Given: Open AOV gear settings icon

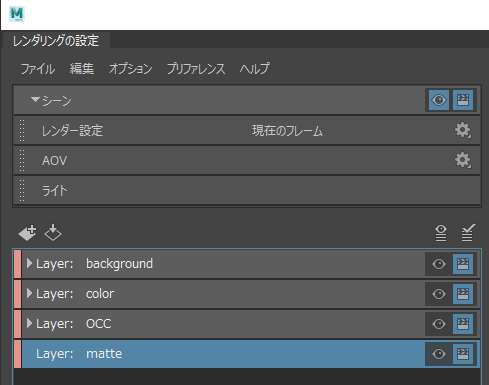Looking at the screenshot, I should pos(463,160).
